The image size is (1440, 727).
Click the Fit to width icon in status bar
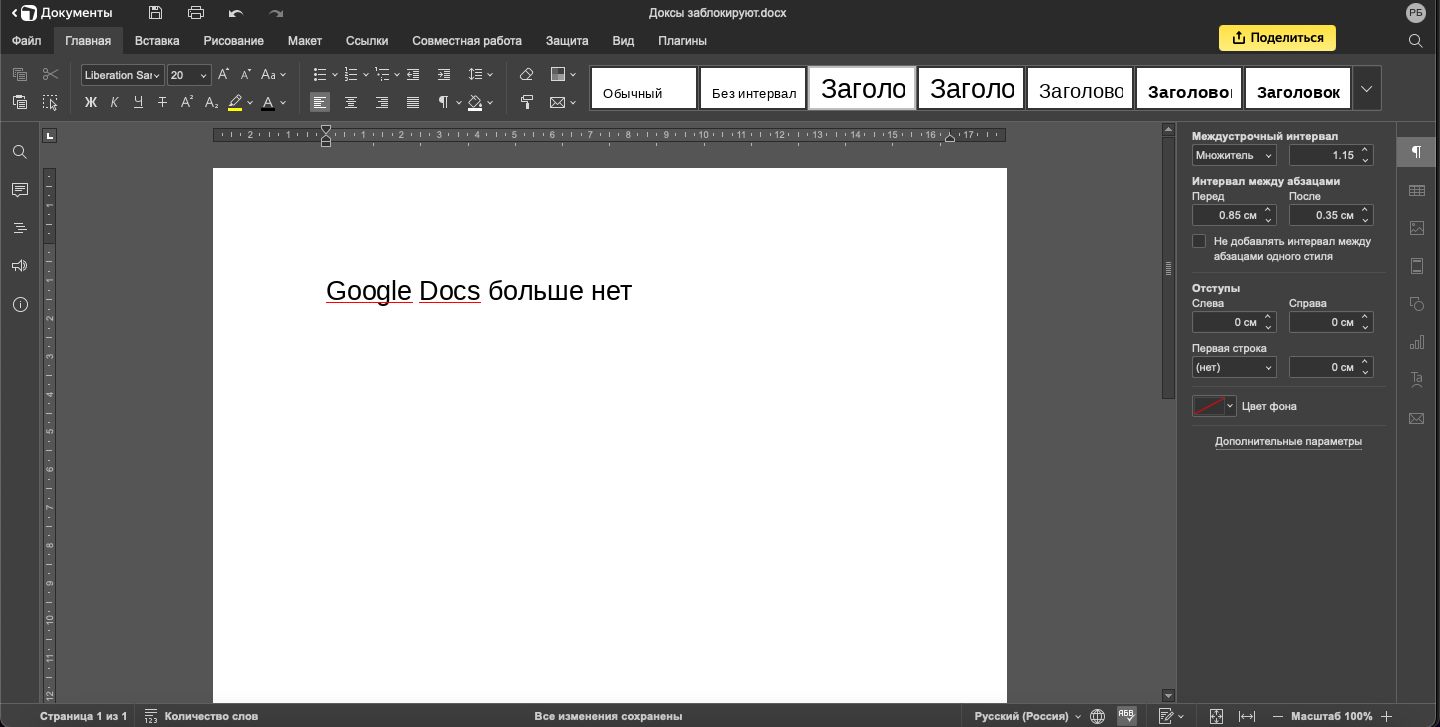coord(1247,716)
